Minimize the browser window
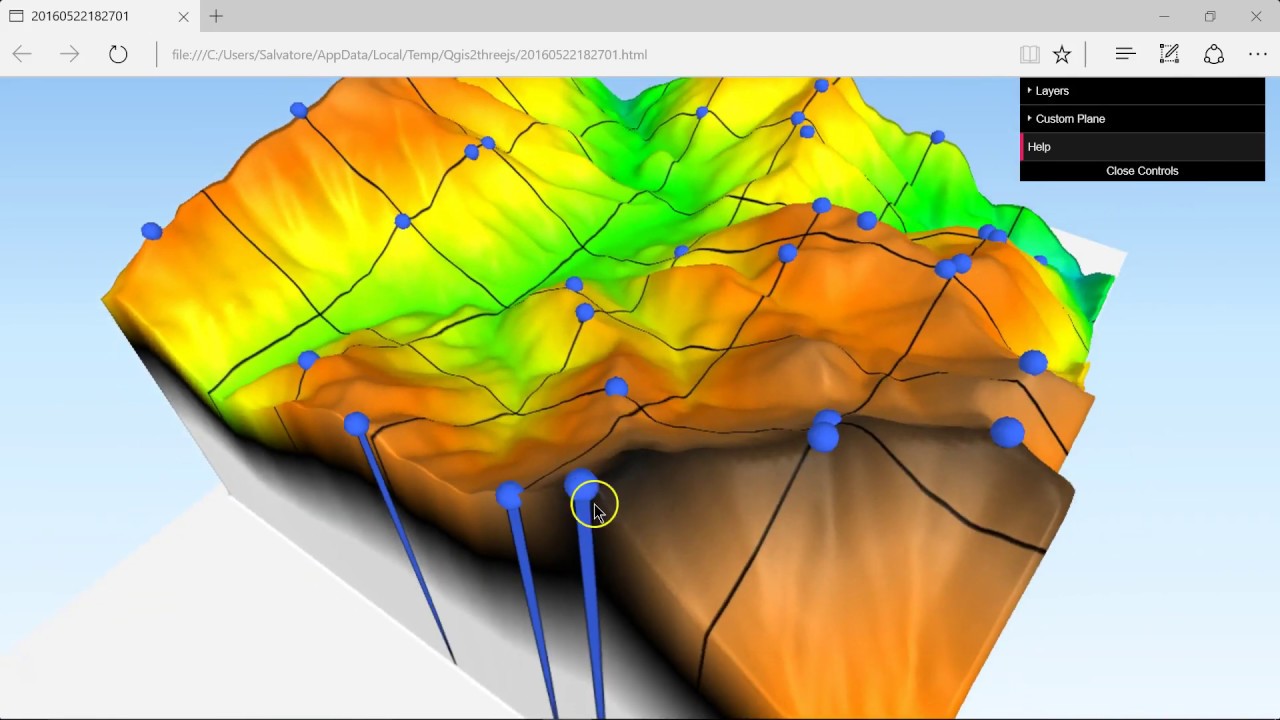This screenshot has width=1280, height=720. (1164, 16)
